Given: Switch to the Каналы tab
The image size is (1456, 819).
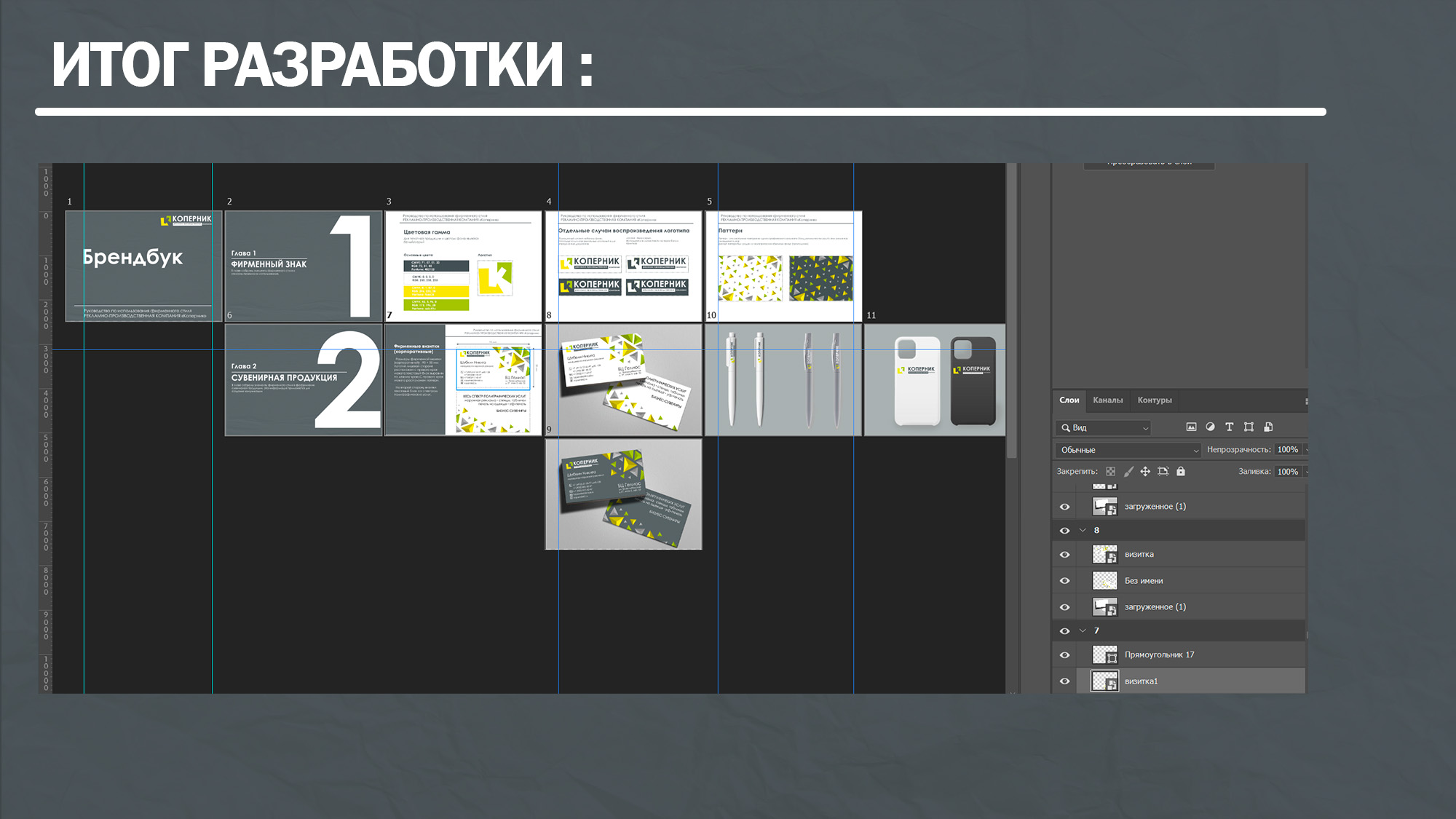Looking at the screenshot, I should pyautogui.click(x=1107, y=400).
